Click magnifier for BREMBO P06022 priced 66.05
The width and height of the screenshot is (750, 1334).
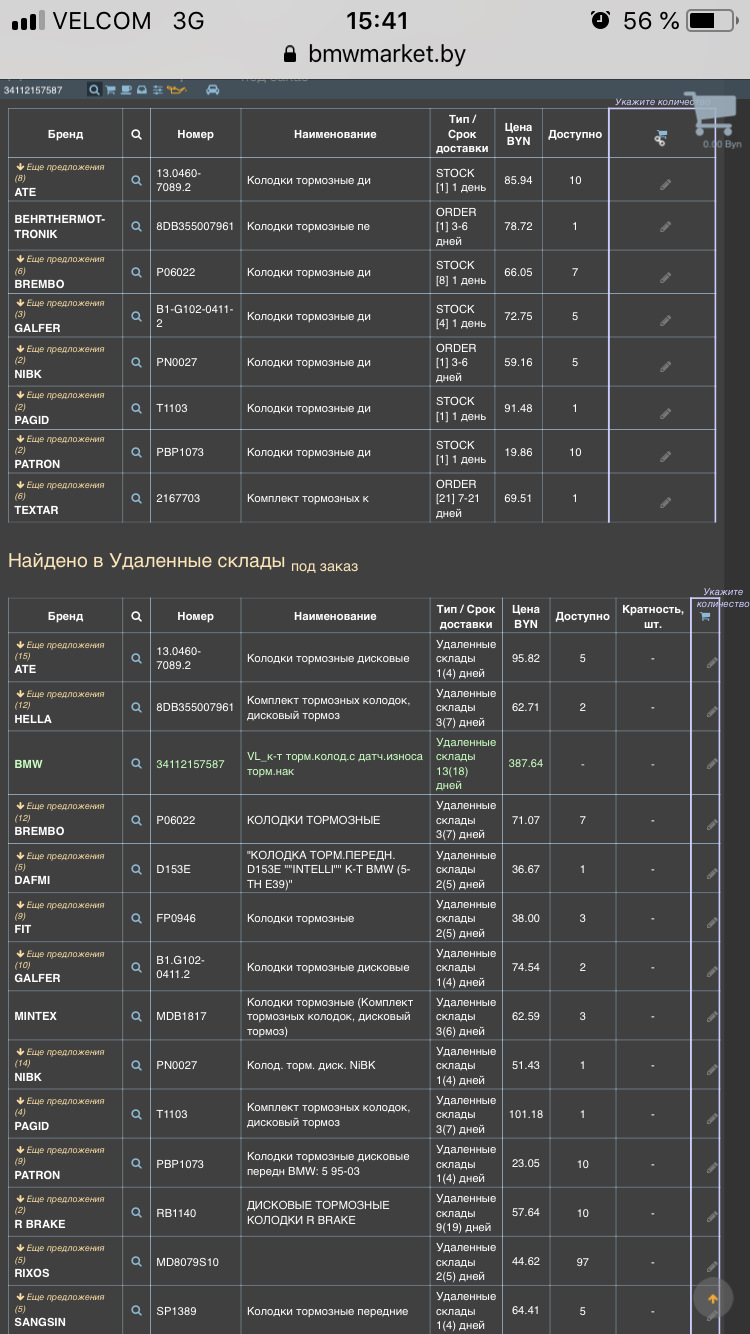(x=137, y=273)
